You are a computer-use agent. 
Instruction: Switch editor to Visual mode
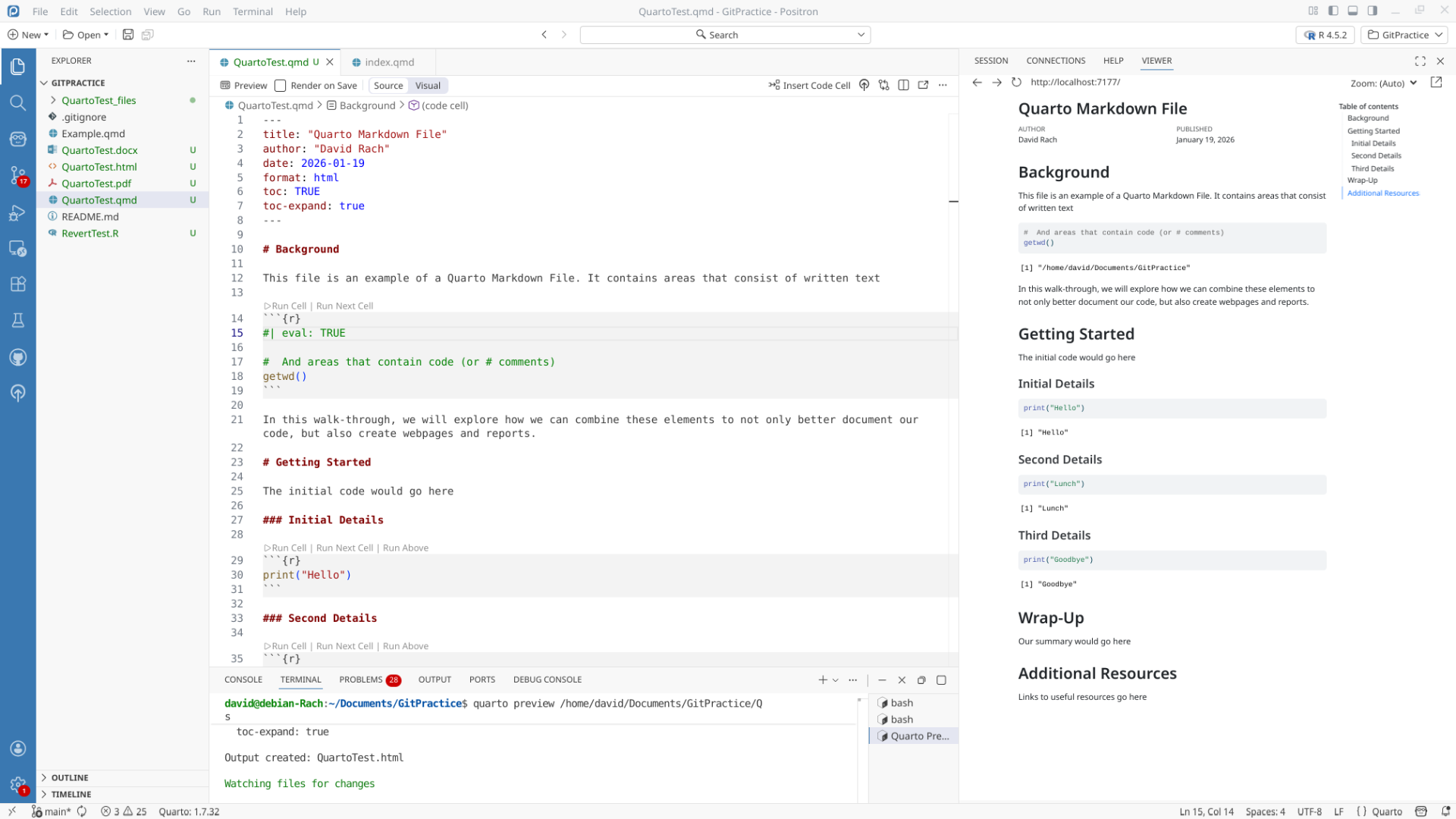[428, 85]
